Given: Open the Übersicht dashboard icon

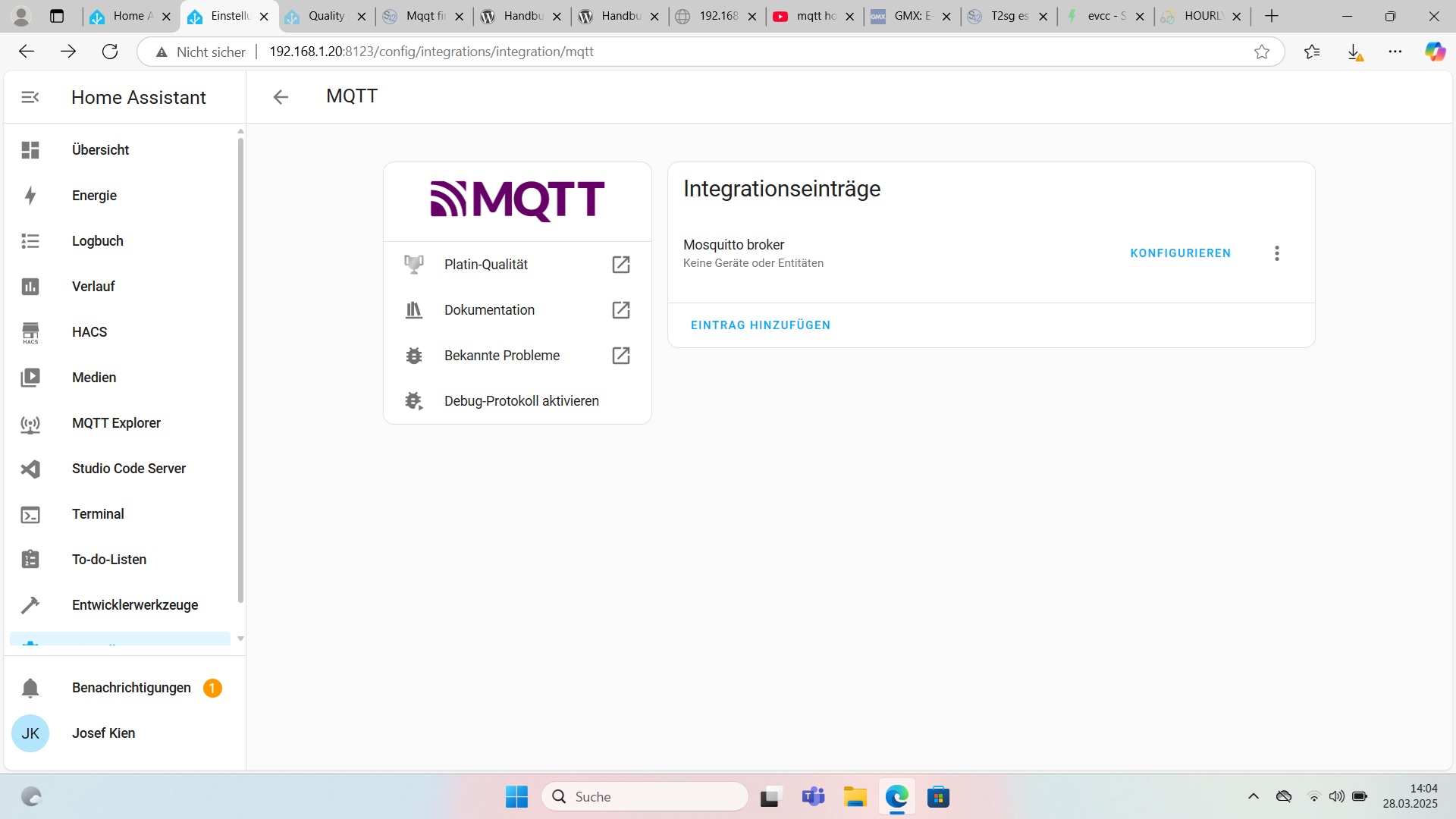Looking at the screenshot, I should click(x=30, y=150).
